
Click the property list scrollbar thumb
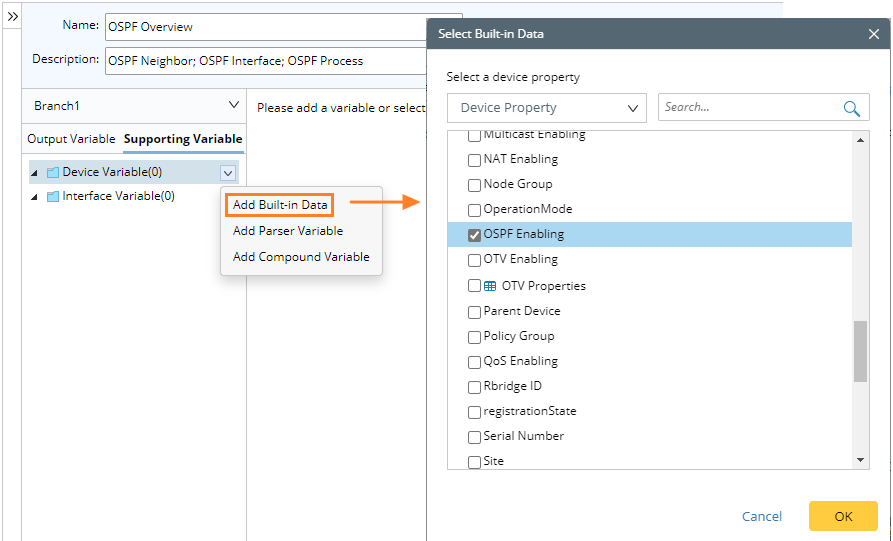coord(860,351)
